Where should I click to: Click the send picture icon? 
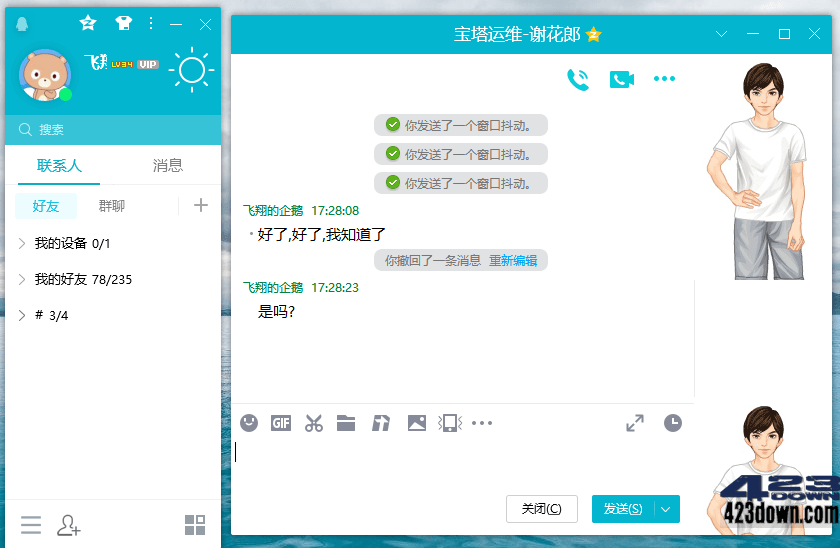(x=417, y=423)
